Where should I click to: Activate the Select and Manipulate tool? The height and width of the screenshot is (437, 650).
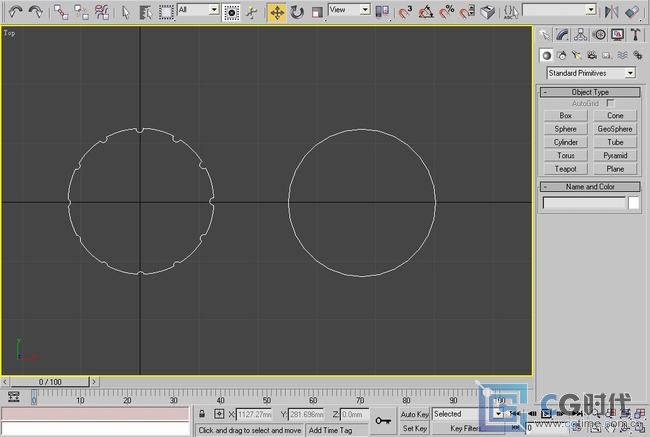[x=252, y=13]
